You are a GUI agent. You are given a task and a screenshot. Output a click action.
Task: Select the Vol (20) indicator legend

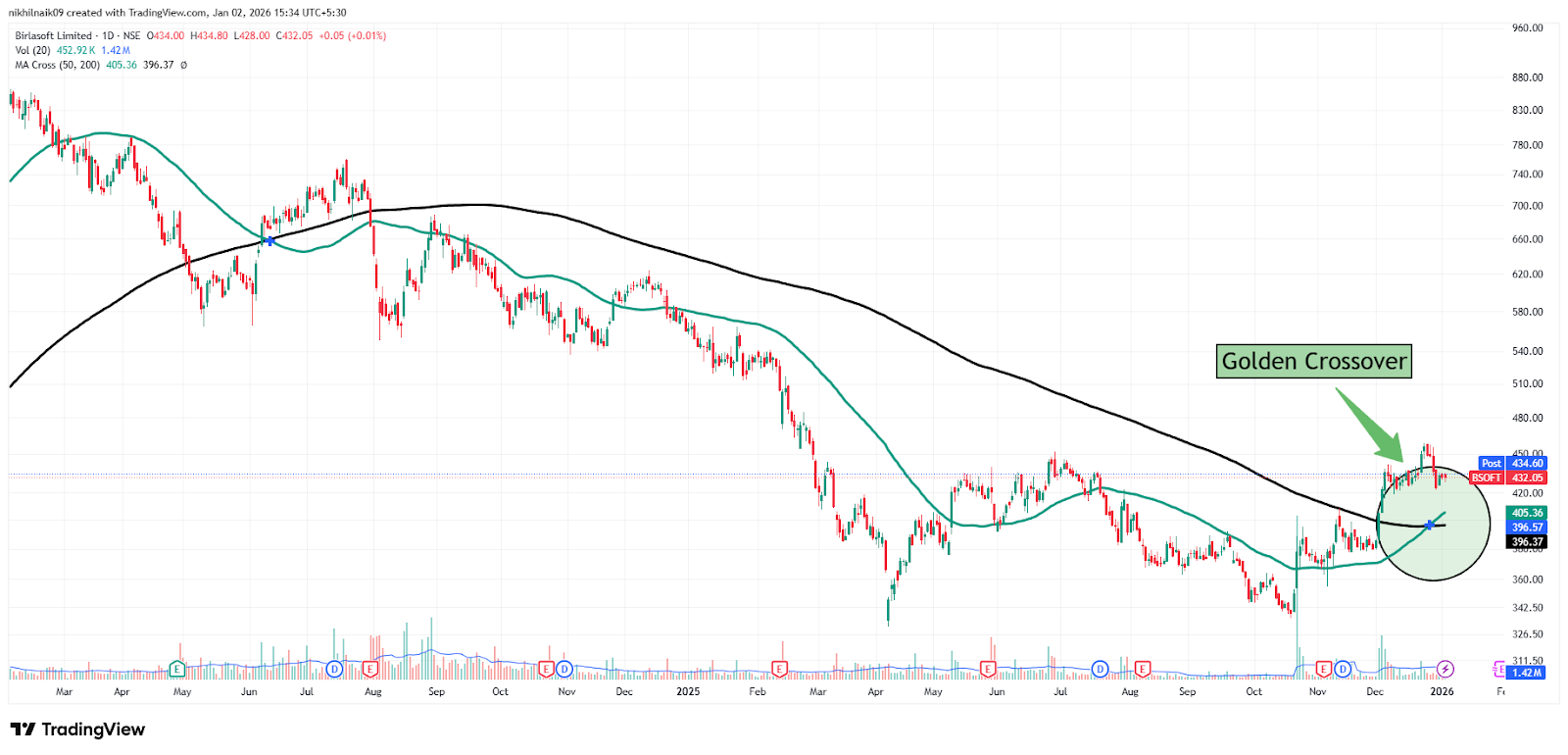[32, 50]
